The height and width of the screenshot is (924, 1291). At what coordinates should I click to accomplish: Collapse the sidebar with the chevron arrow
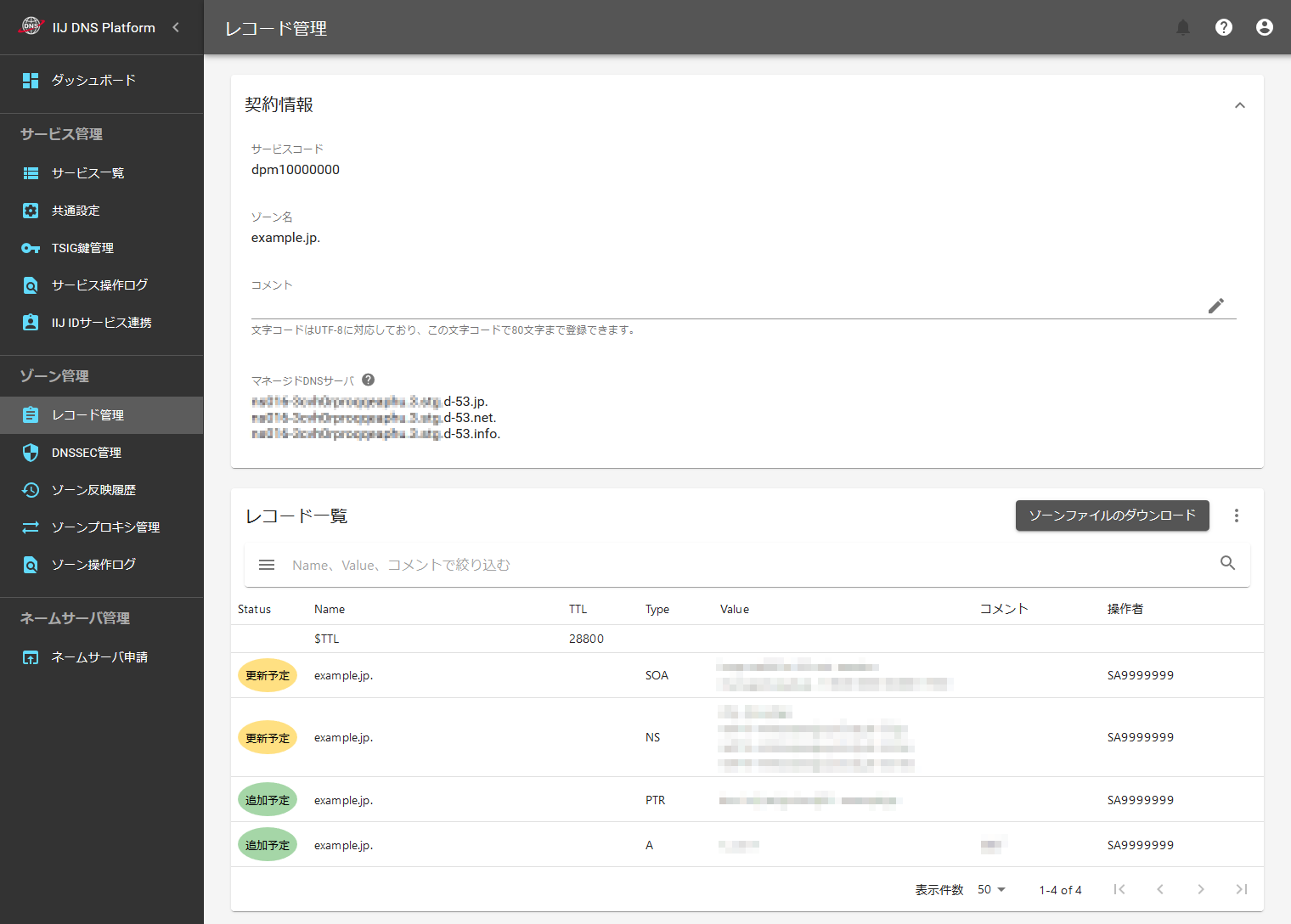(x=176, y=27)
